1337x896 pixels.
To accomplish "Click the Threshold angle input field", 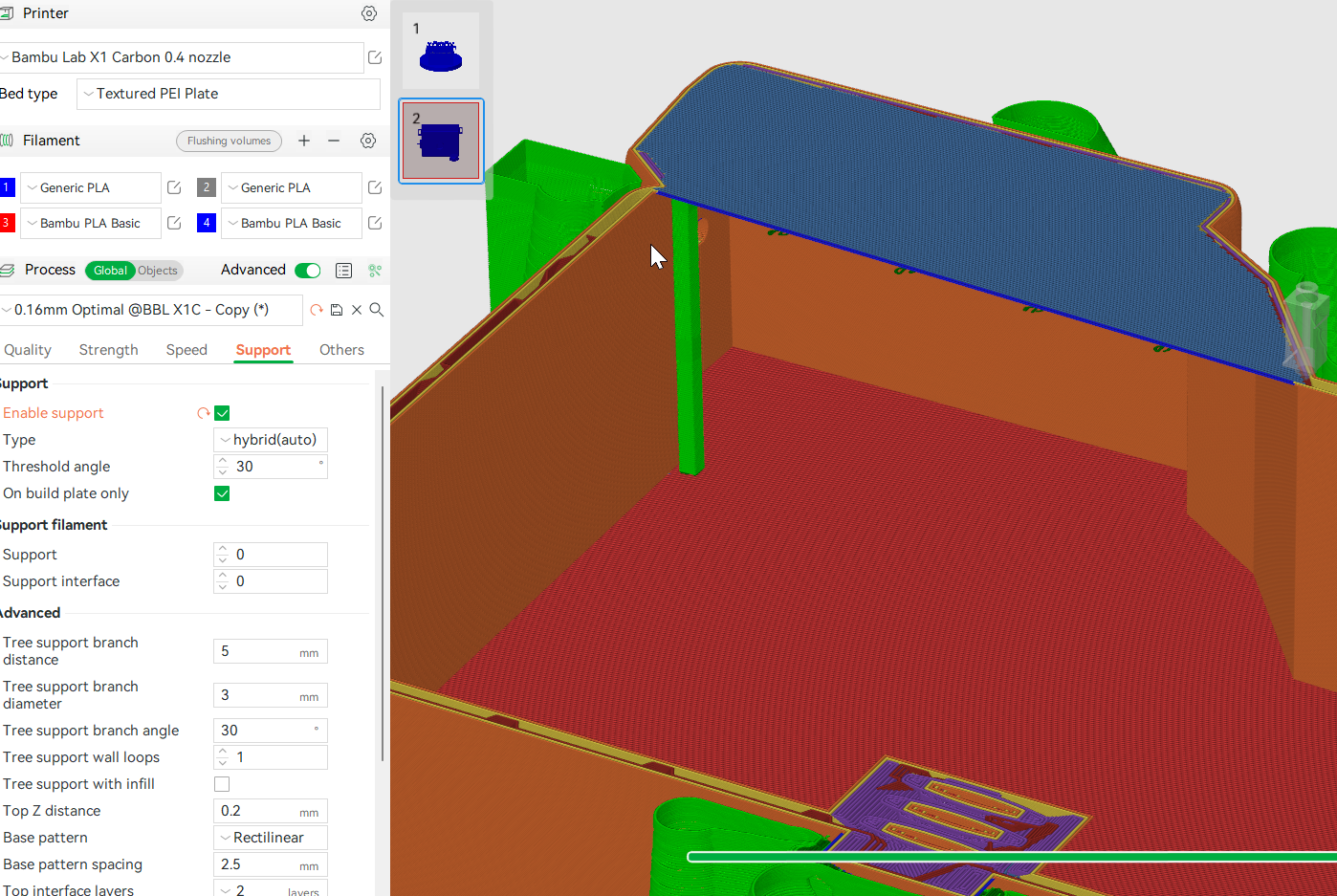I will point(271,467).
